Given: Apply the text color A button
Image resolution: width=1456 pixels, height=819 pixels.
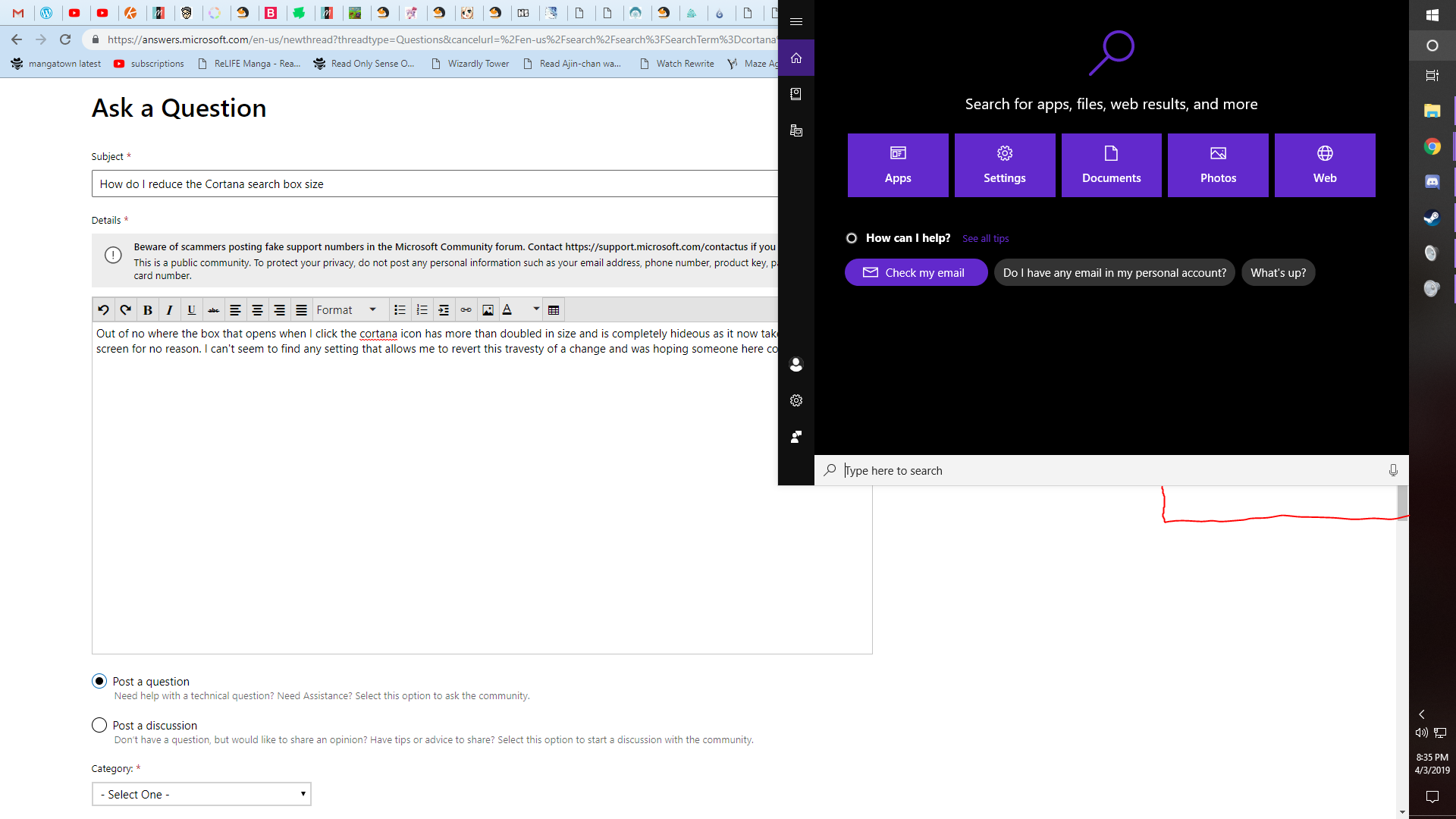Looking at the screenshot, I should pos(507,309).
